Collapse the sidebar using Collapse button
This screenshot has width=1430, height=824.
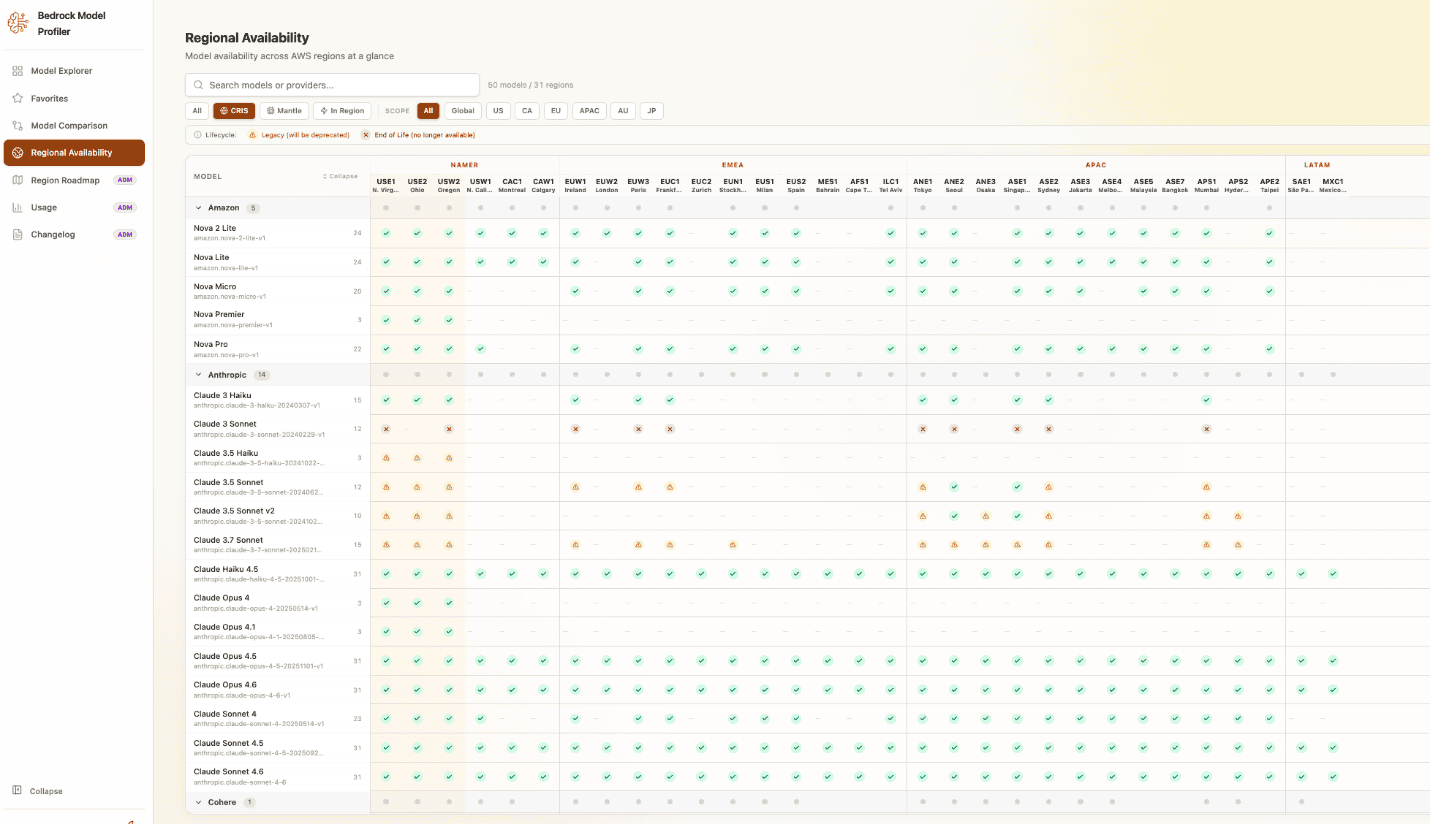(38, 790)
